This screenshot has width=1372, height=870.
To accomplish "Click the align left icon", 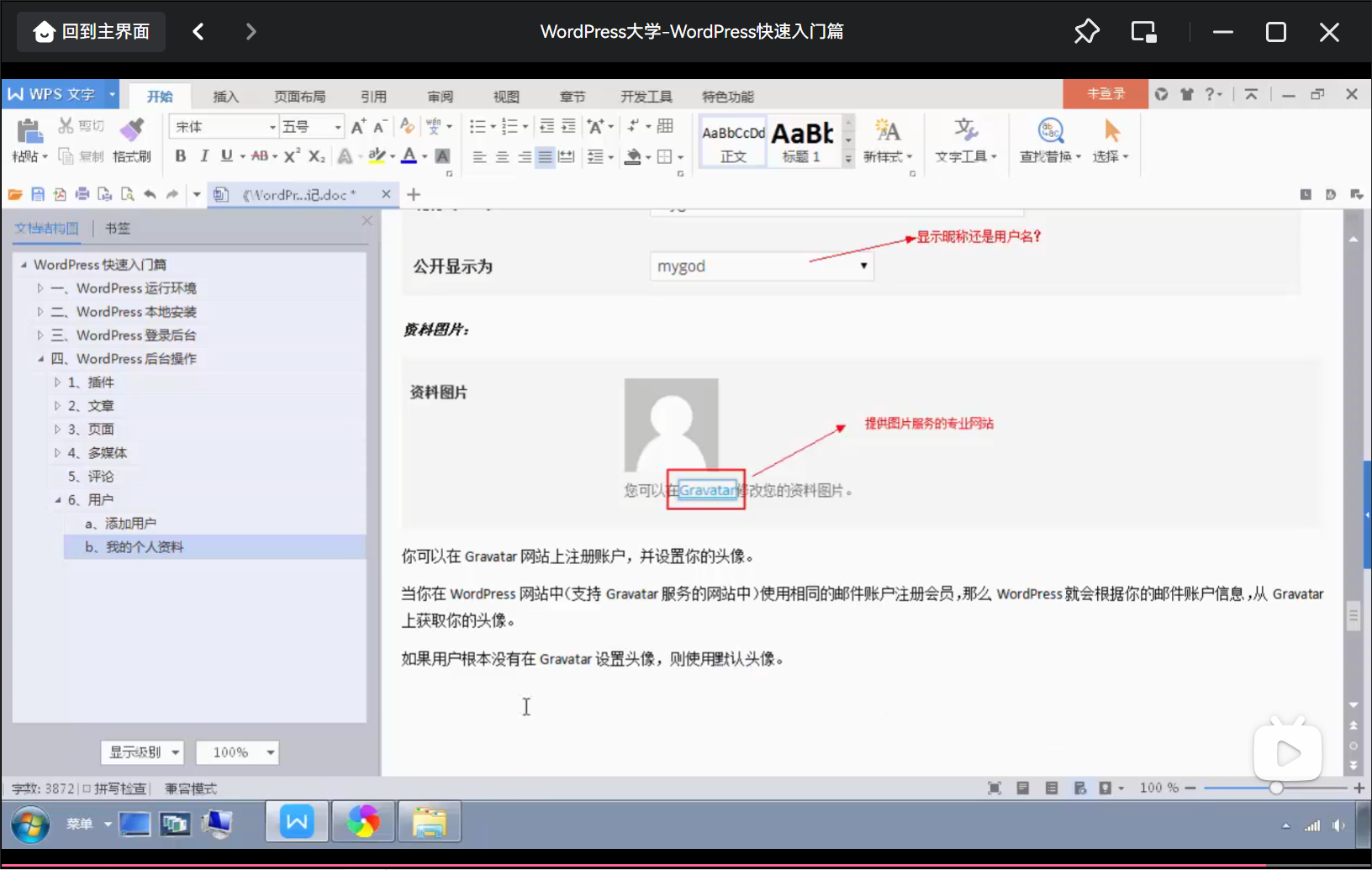I will 479,157.
